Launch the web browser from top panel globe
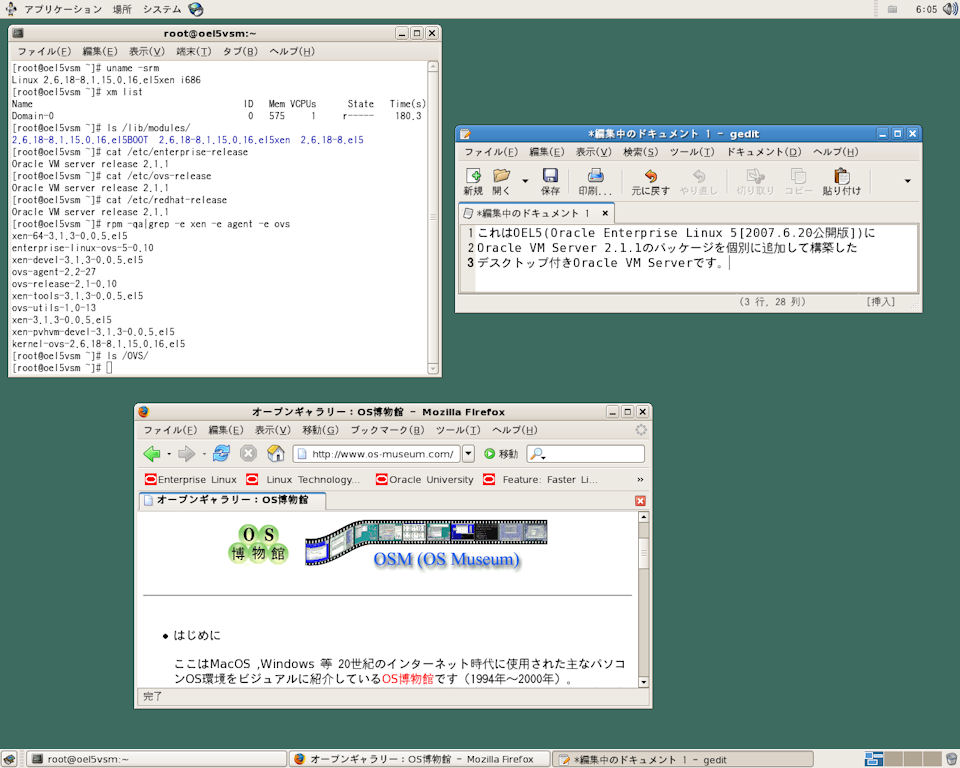Viewport: 960px width, 768px height. click(x=196, y=9)
